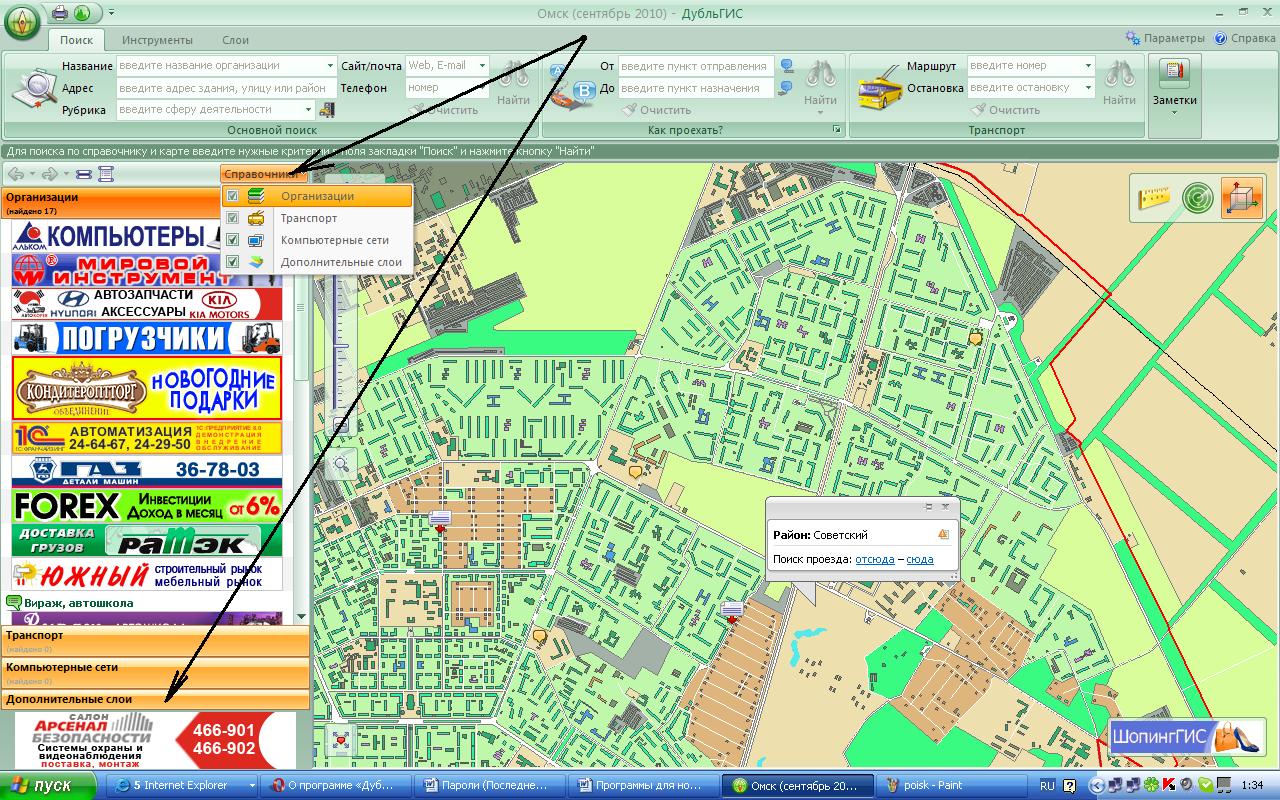1280x800 pixels.
Task: Click the magnifier zoom button on the map
Action: tap(342, 462)
